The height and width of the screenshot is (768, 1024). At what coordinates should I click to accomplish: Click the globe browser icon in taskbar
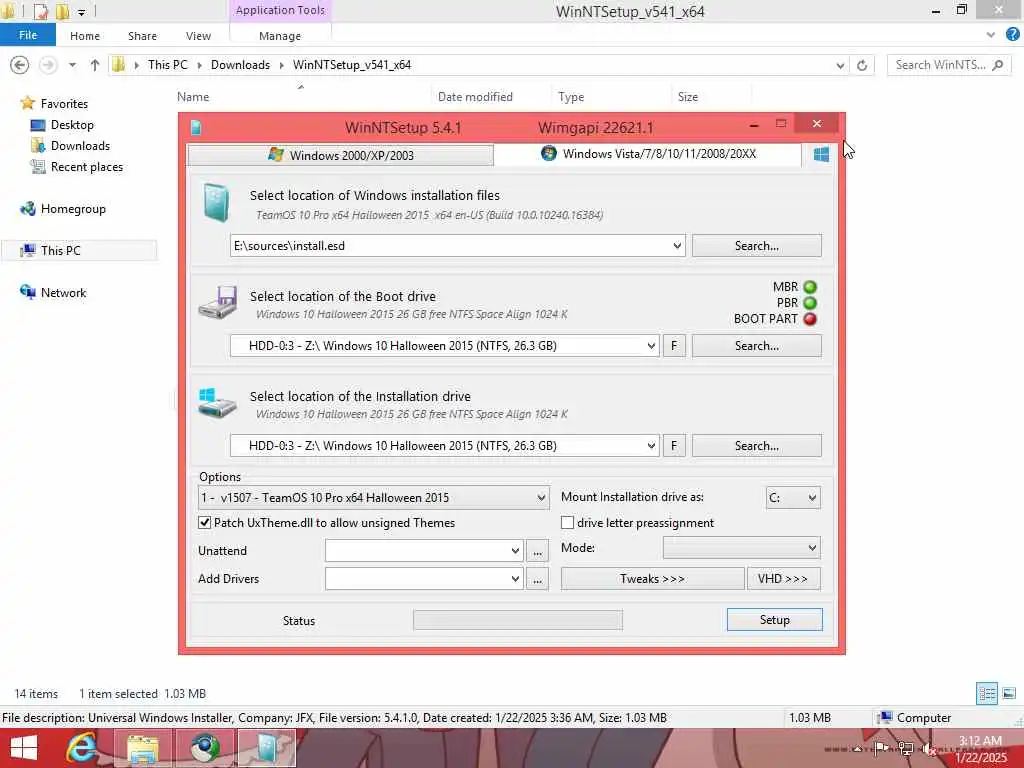tap(204, 748)
